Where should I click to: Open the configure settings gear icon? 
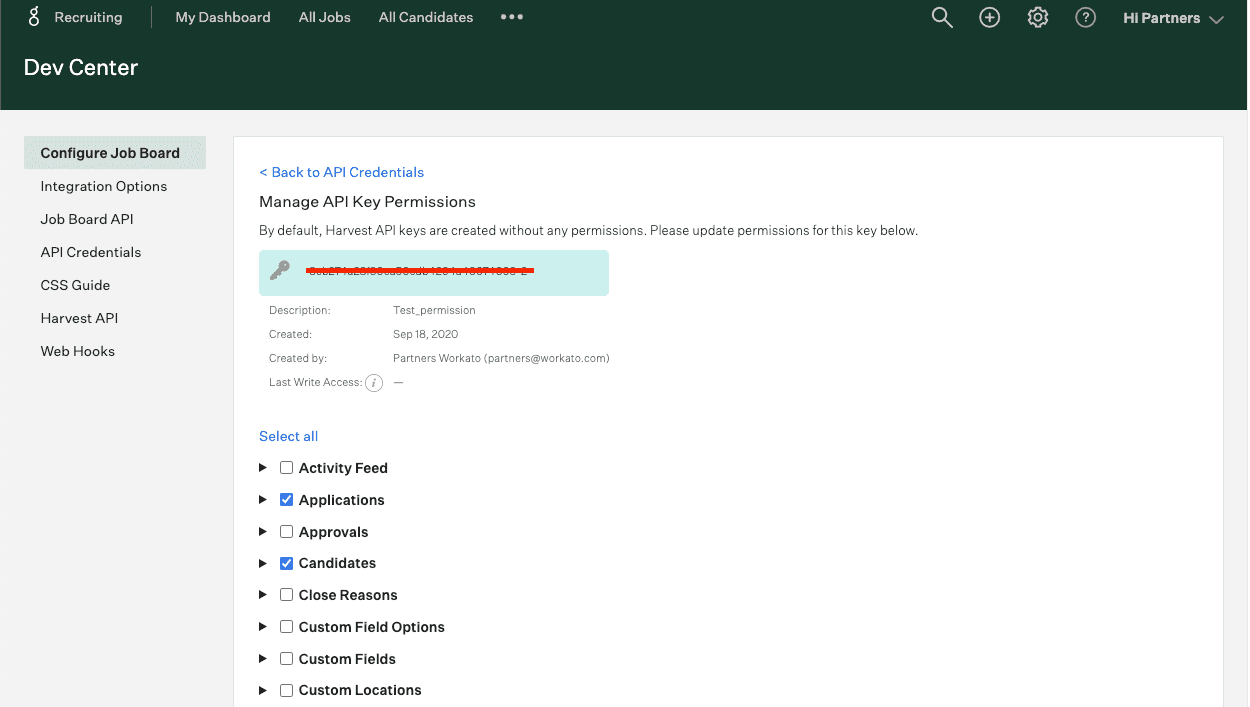click(x=1037, y=17)
